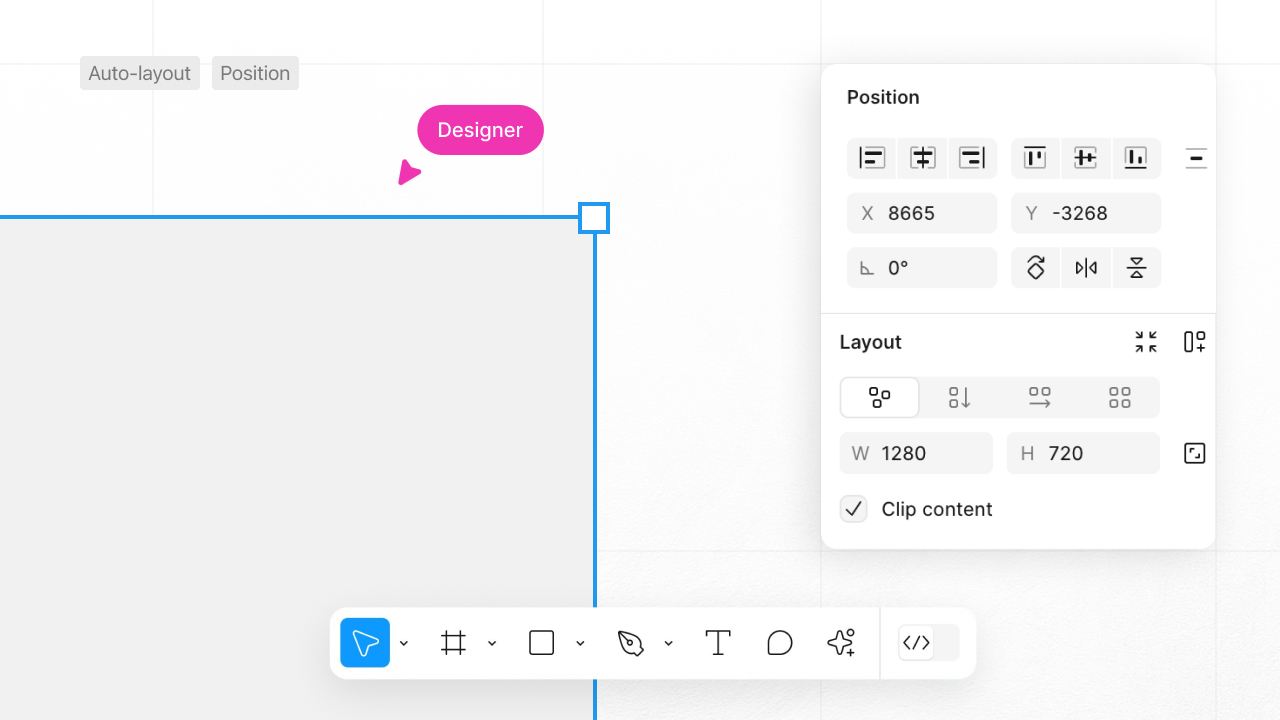
Task: Select vertical auto layout option
Action: pyautogui.click(x=959, y=398)
